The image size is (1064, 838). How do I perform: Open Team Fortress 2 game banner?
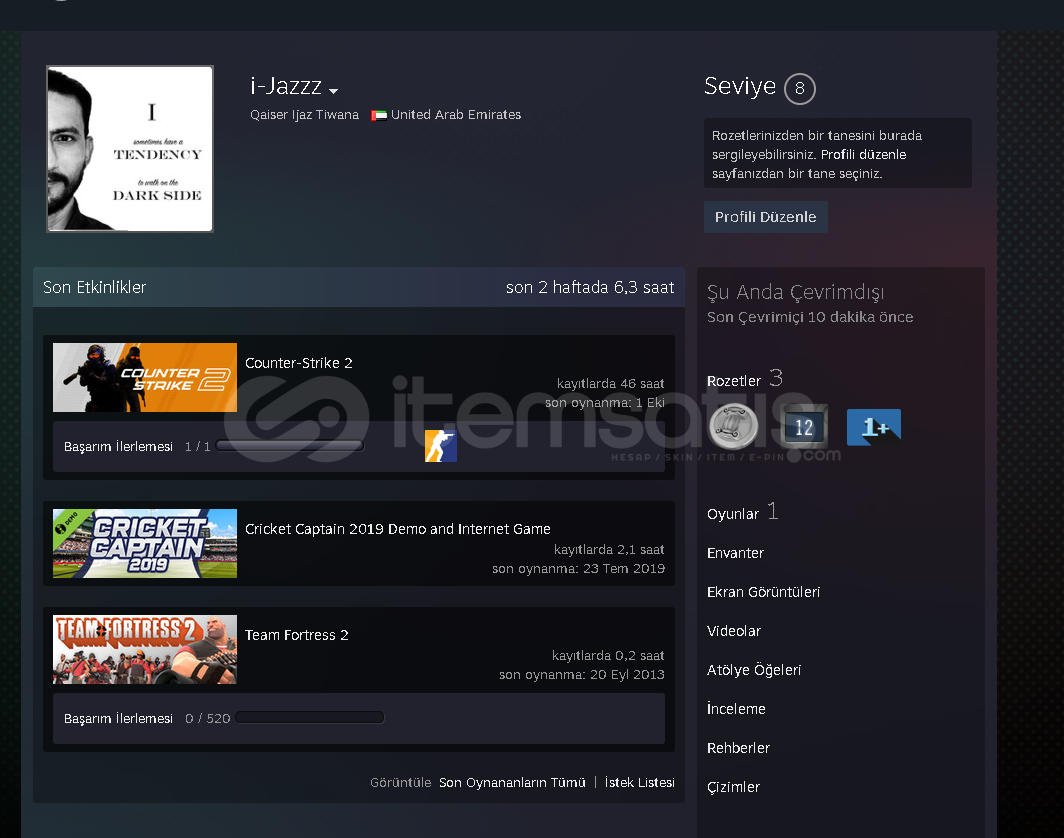145,649
